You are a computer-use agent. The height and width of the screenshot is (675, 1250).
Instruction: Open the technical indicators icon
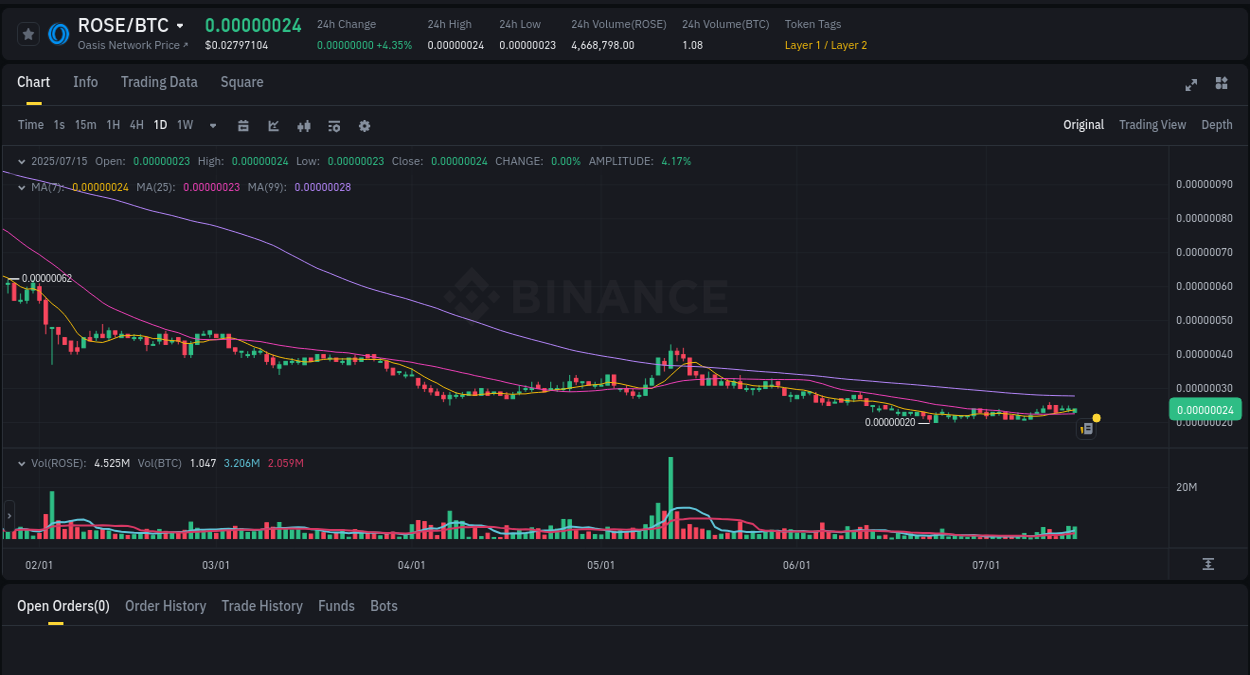pos(334,126)
